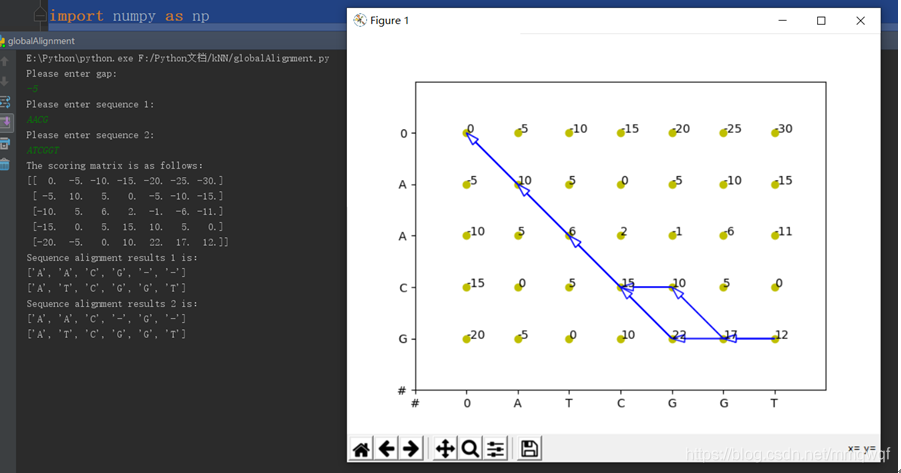Toggle soft-wrap in the run console
901x473 pixels.
point(5,102)
